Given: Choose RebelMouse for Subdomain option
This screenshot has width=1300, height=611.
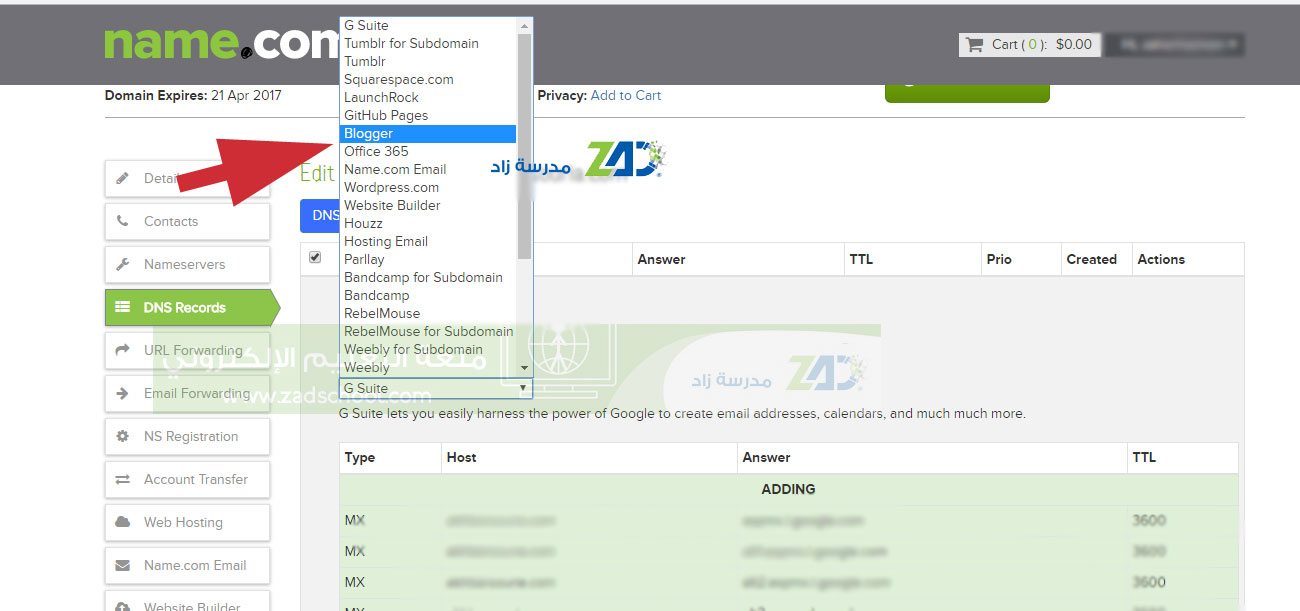Looking at the screenshot, I should pyautogui.click(x=428, y=331).
